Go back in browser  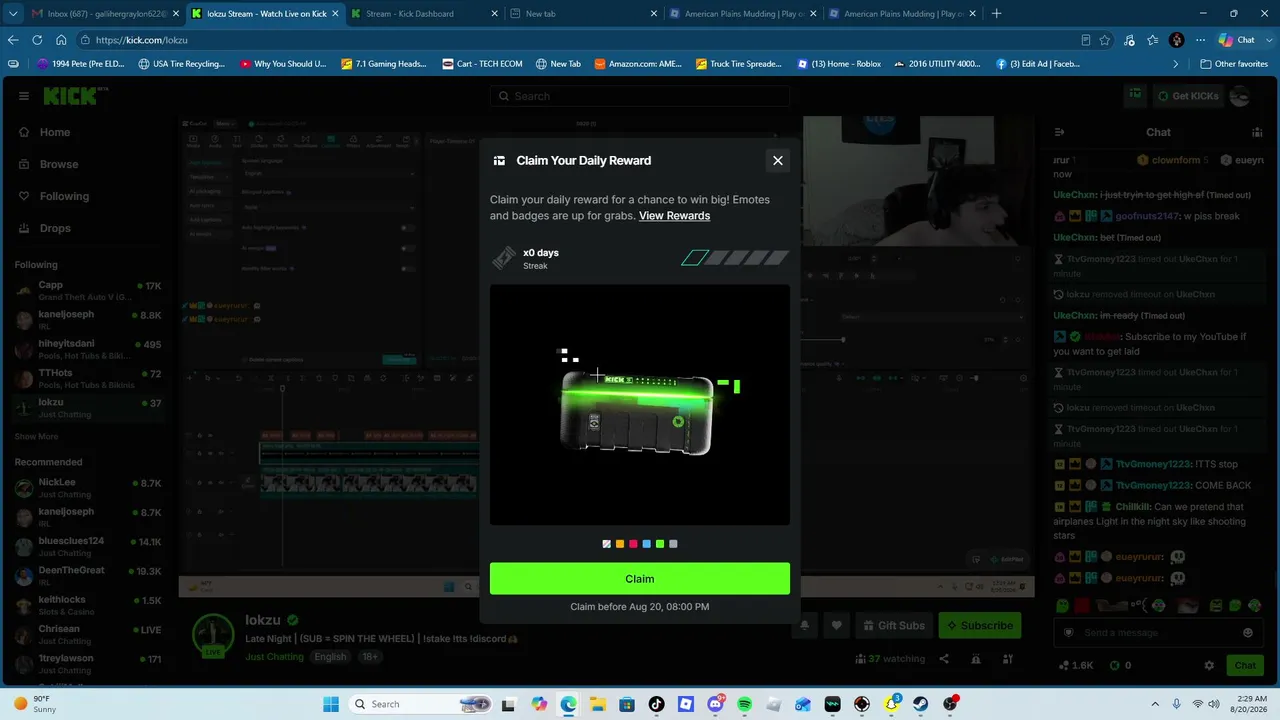tap(13, 40)
